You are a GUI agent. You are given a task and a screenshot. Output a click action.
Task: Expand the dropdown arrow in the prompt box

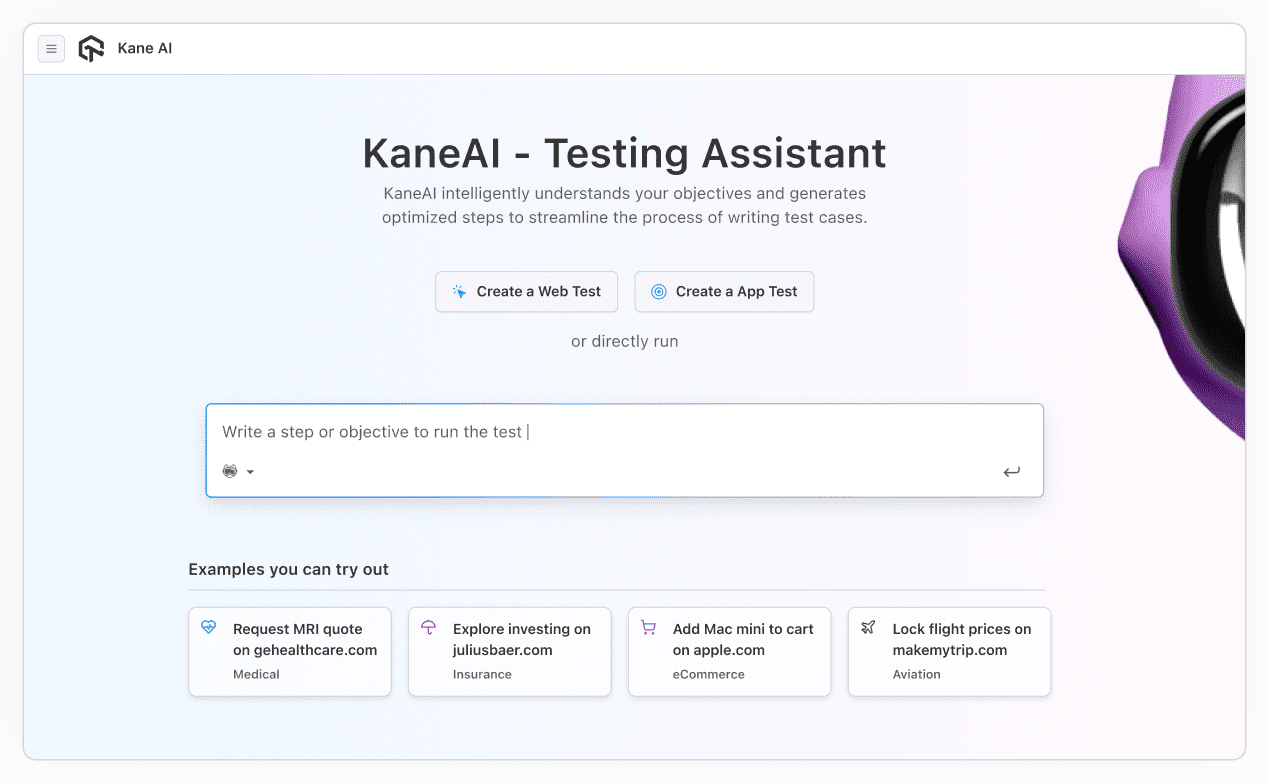[x=250, y=472]
